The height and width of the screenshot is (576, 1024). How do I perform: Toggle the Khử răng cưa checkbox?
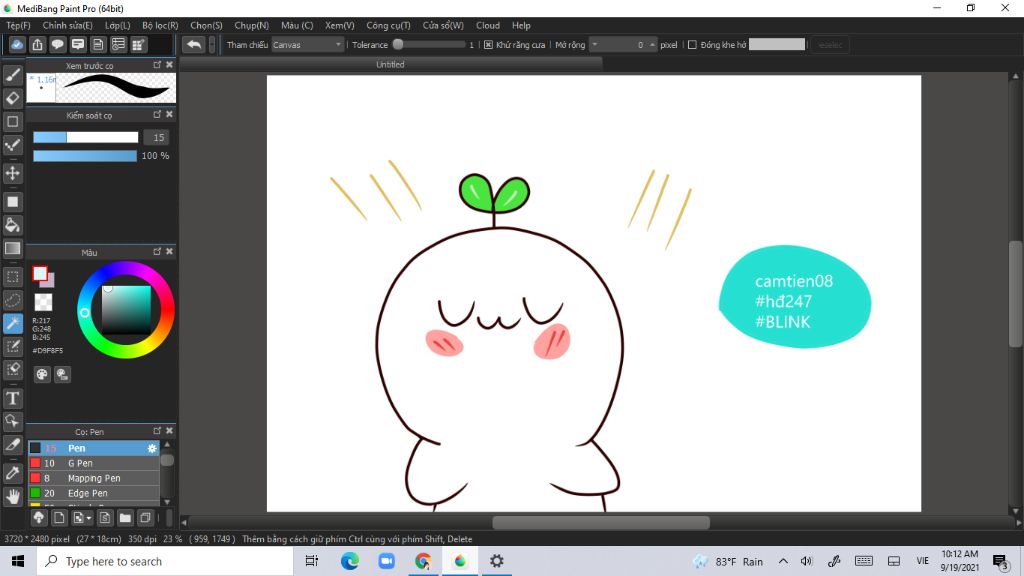[x=488, y=45]
